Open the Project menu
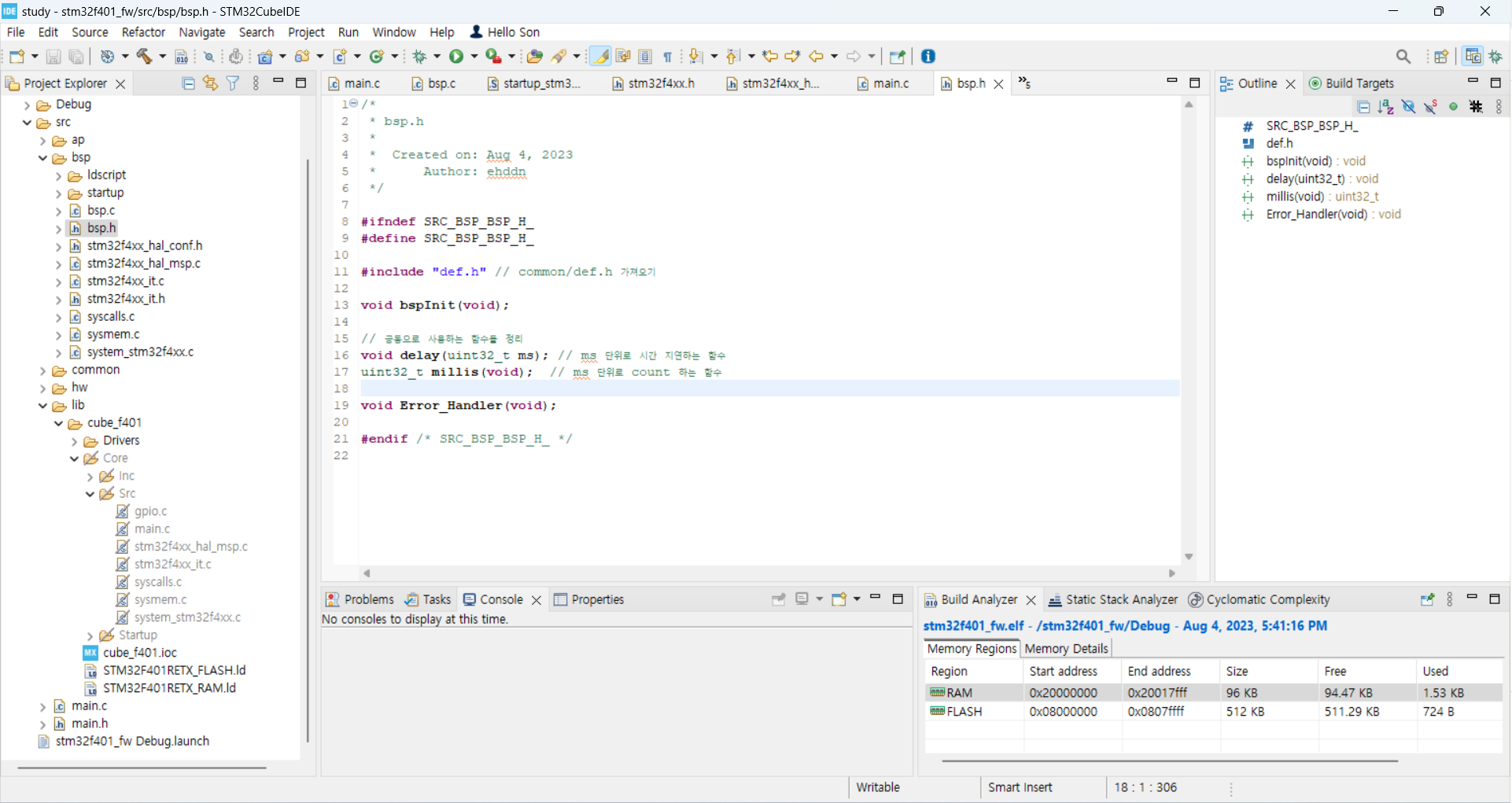 306,32
